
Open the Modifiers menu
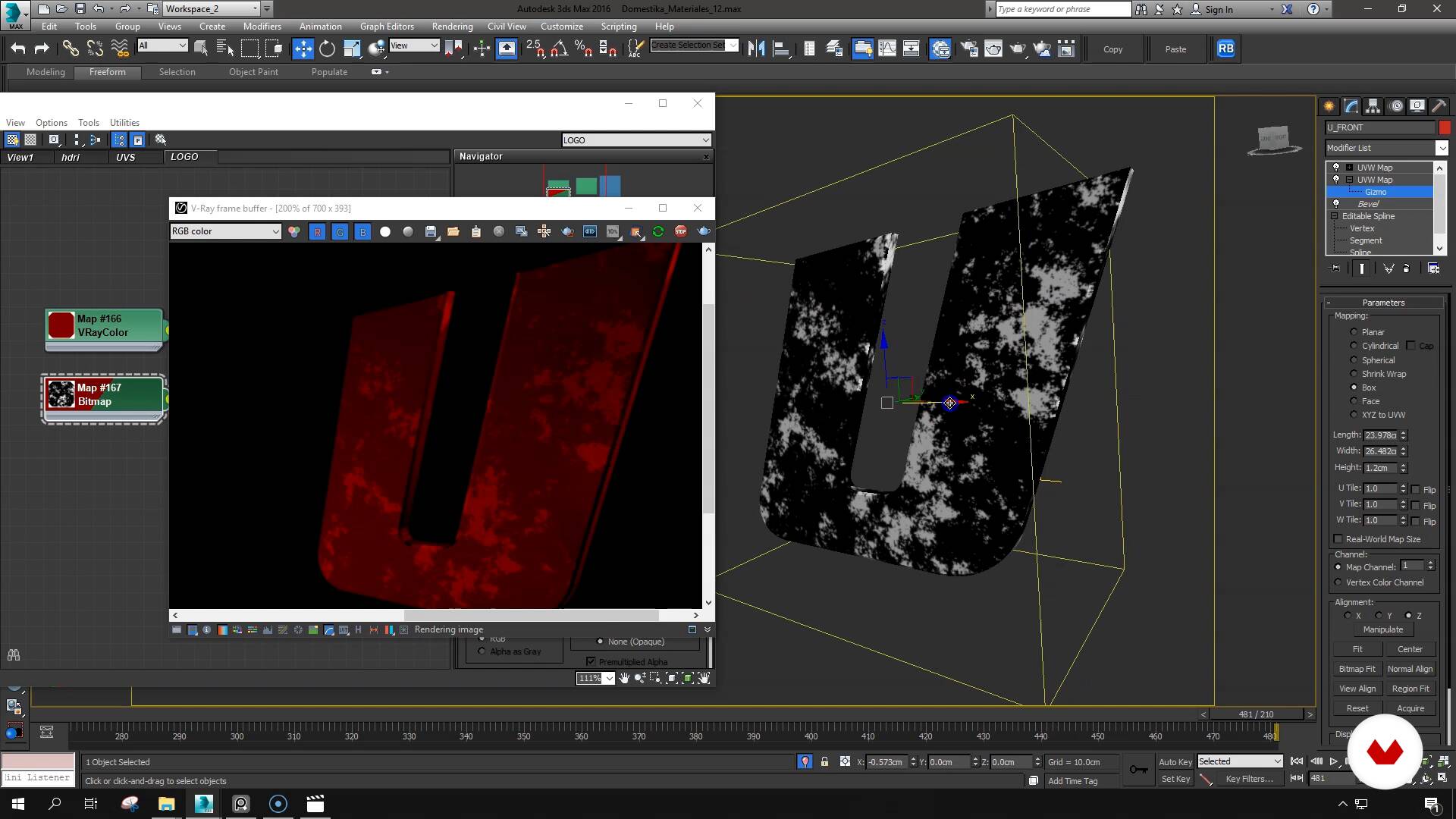click(x=262, y=26)
